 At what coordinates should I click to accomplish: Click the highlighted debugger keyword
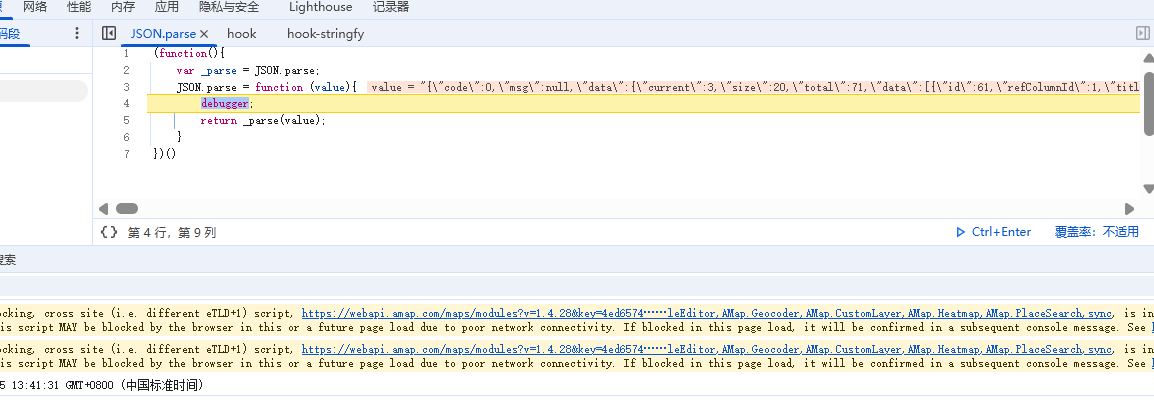[224, 104]
